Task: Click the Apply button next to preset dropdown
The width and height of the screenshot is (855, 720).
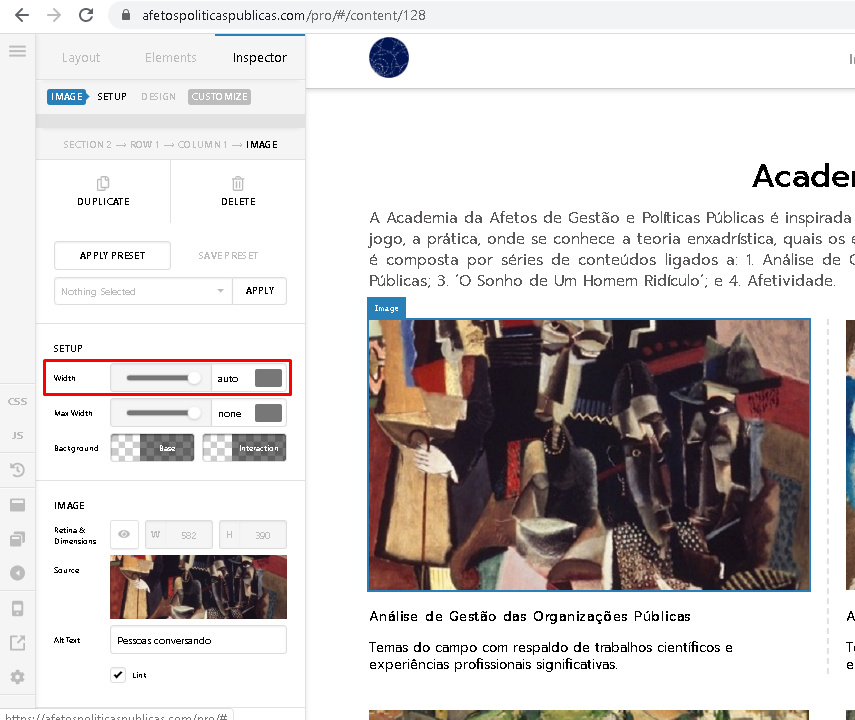Action: (x=260, y=291)
